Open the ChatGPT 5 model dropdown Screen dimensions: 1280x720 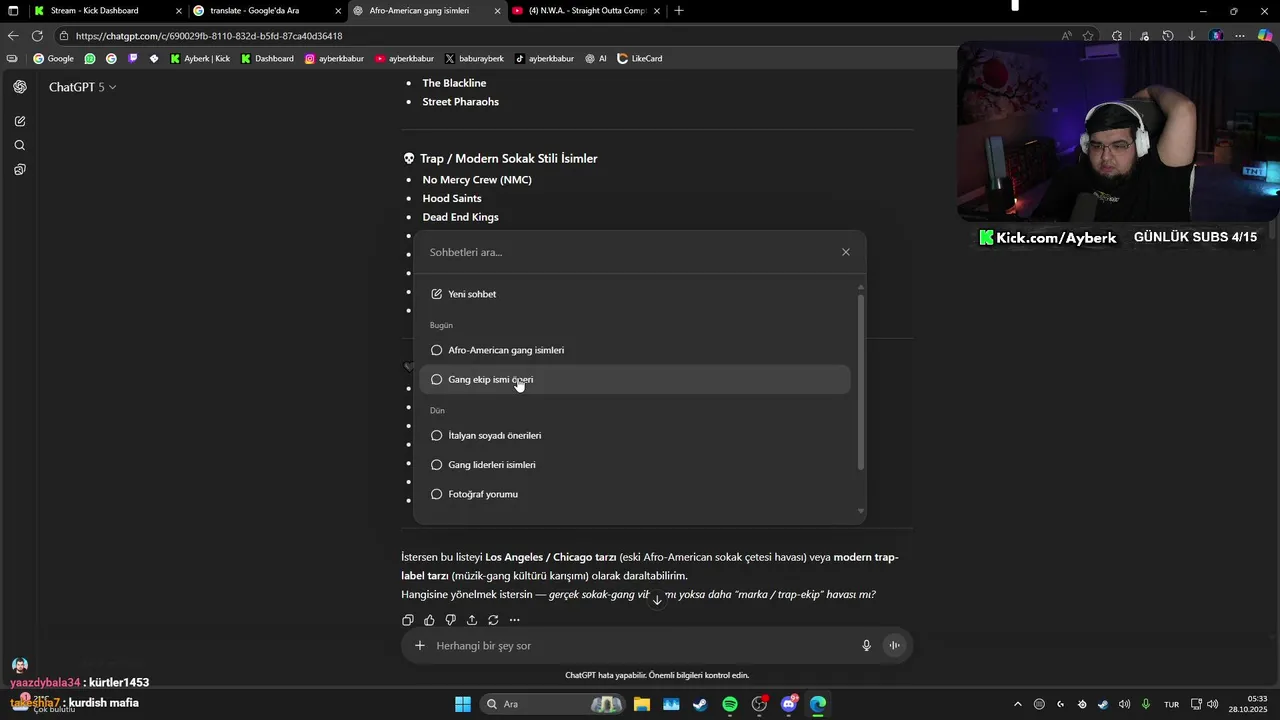tap(82, 87)
